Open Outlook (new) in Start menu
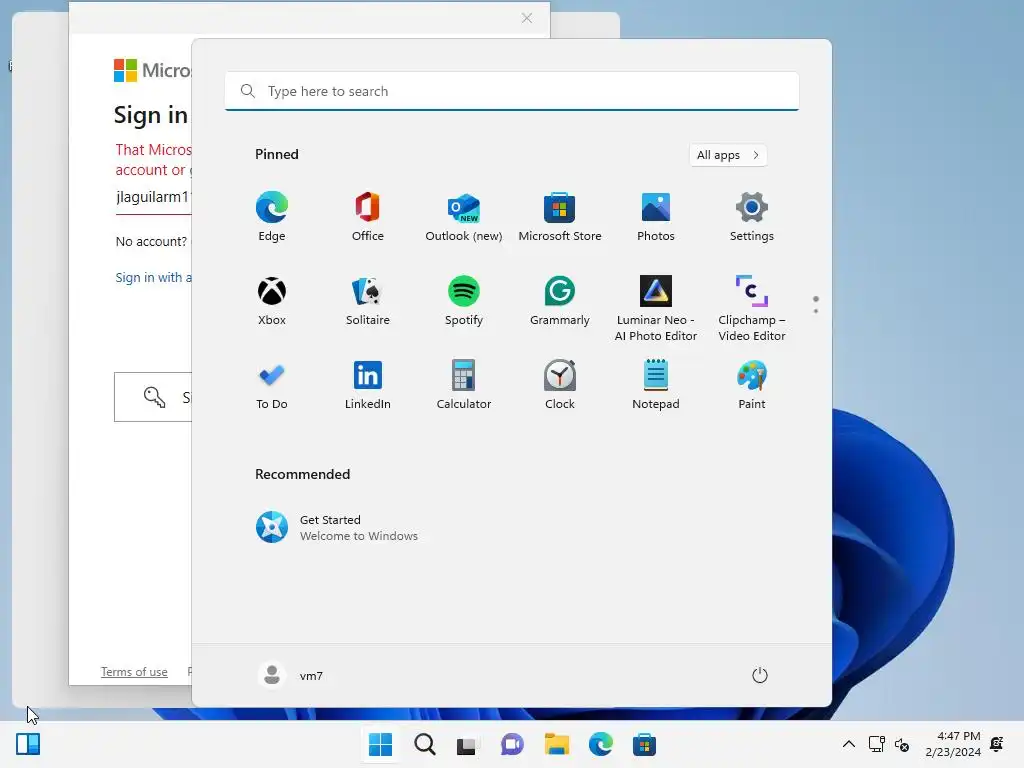Screen dimensions: 1024x768 pyautogui.click(x=464, y=217)
